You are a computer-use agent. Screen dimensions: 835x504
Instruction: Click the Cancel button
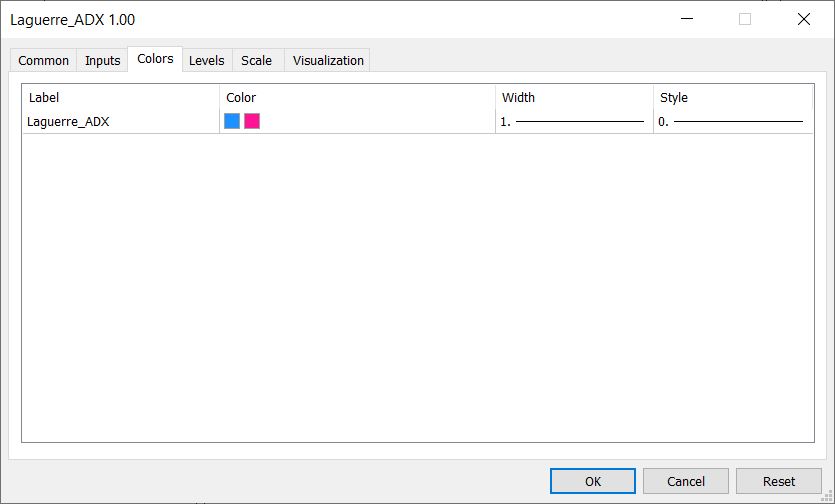click(x=686, y=481)
